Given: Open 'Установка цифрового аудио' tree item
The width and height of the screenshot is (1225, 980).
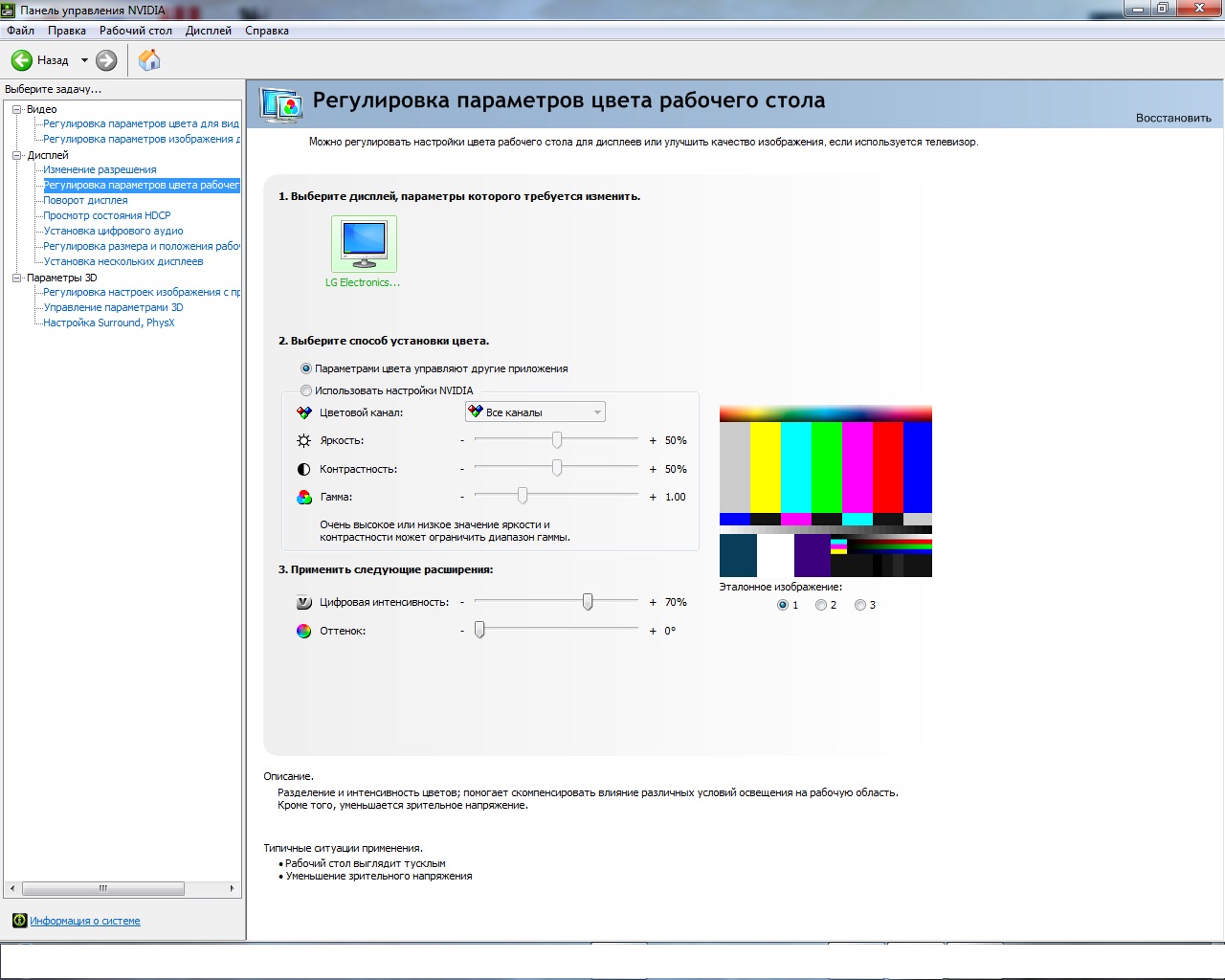Looking at the screenshot, I should click(x=113, y=231).
